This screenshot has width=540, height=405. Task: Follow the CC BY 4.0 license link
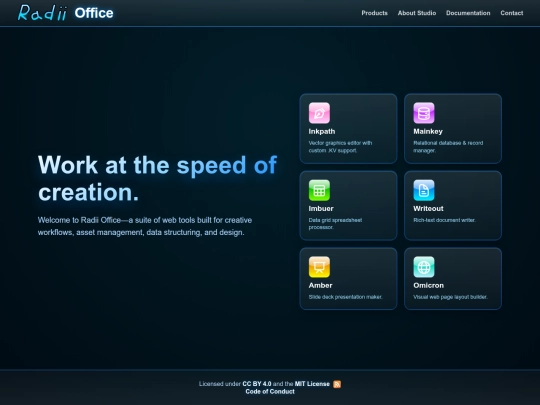257,384
